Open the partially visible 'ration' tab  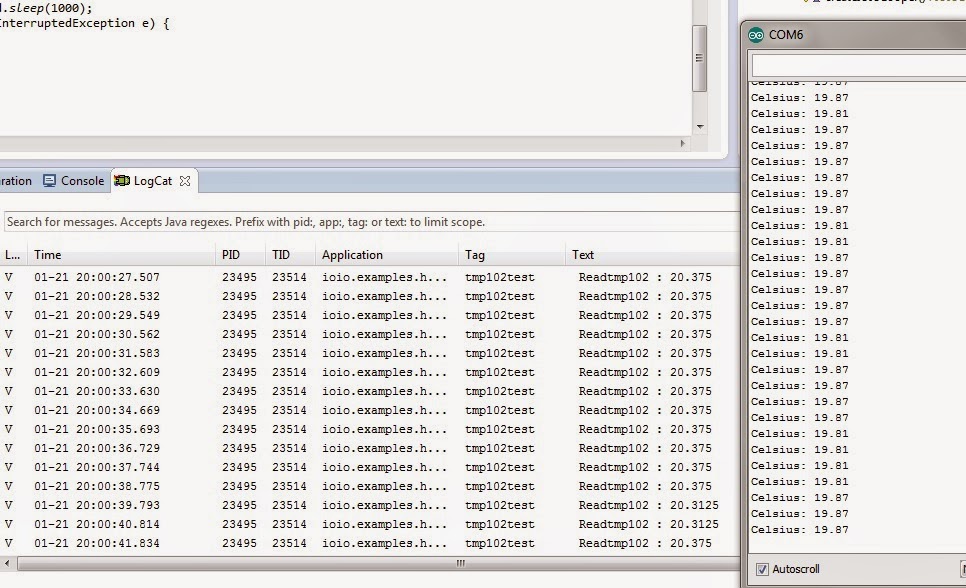tap(15, 181)
